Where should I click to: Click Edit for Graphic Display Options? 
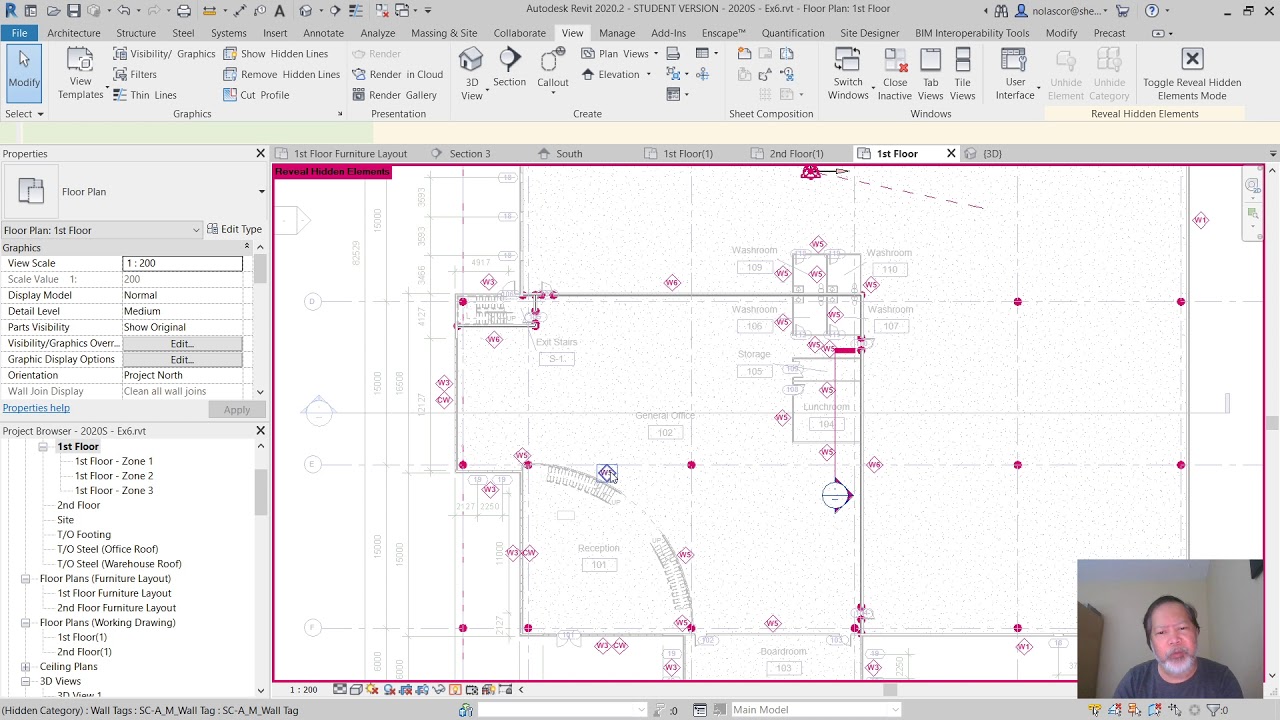click(182, 359)
